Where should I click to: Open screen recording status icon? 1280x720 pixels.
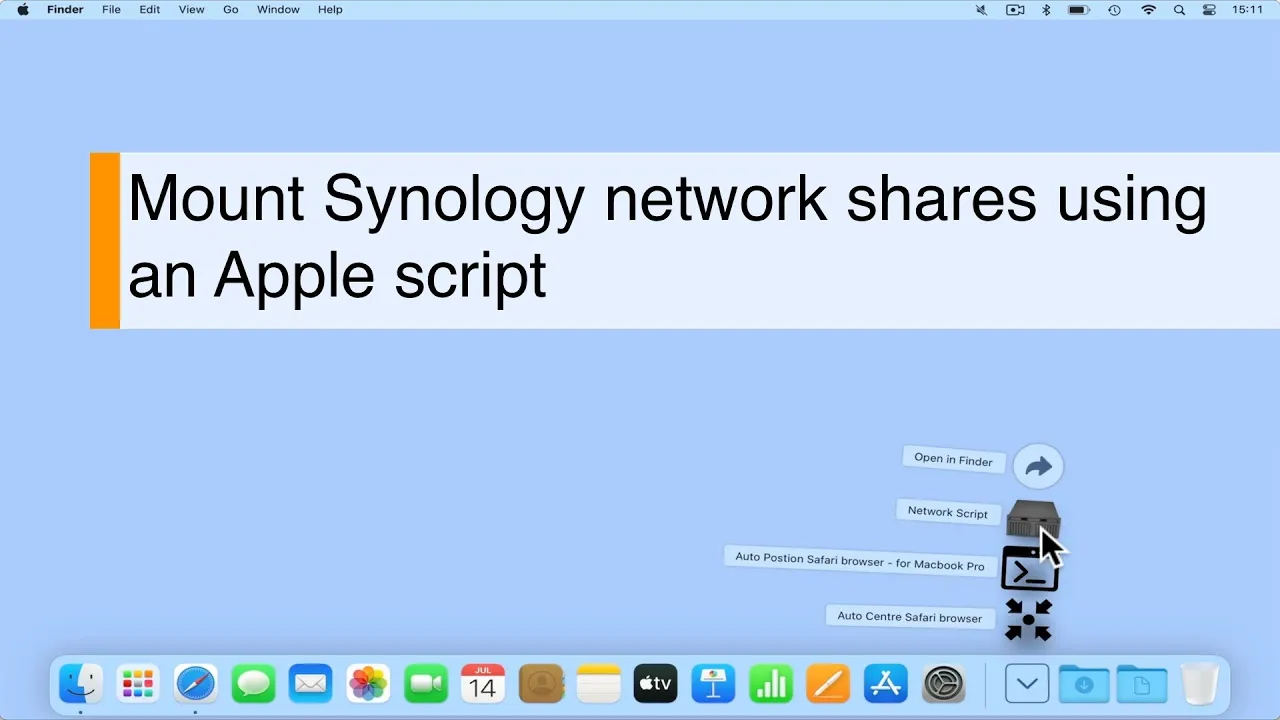(1015, 10)
